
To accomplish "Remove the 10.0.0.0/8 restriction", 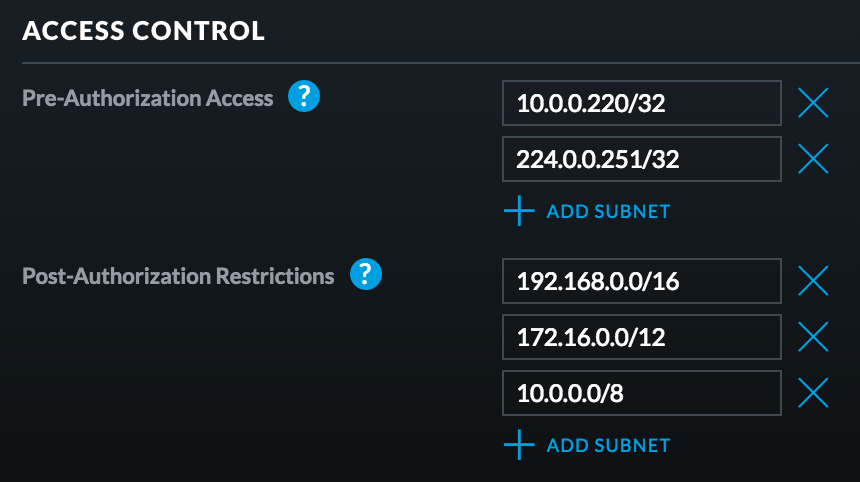I will pyautogui.click(x=813, y=393).
